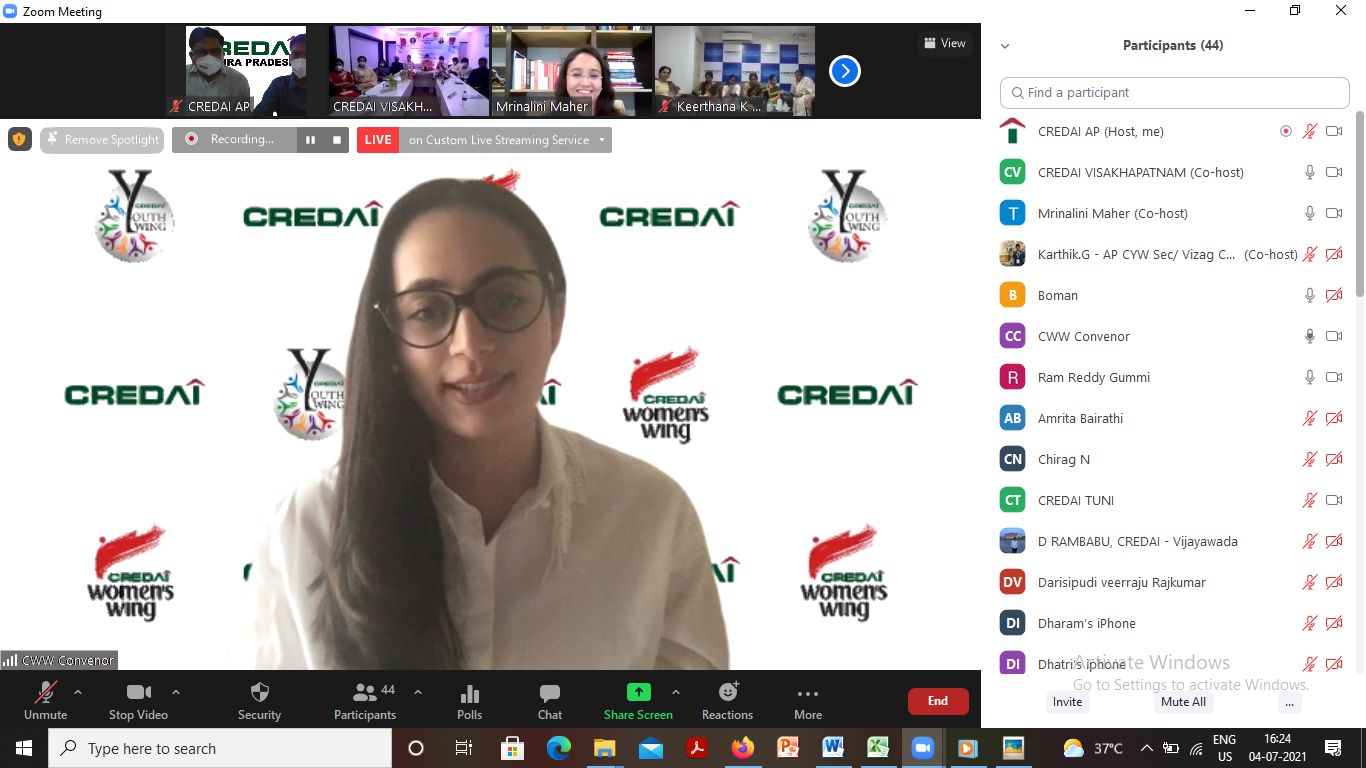Click the taskbar search box
Screen dimensions: 1366x768
click(220, 748)
